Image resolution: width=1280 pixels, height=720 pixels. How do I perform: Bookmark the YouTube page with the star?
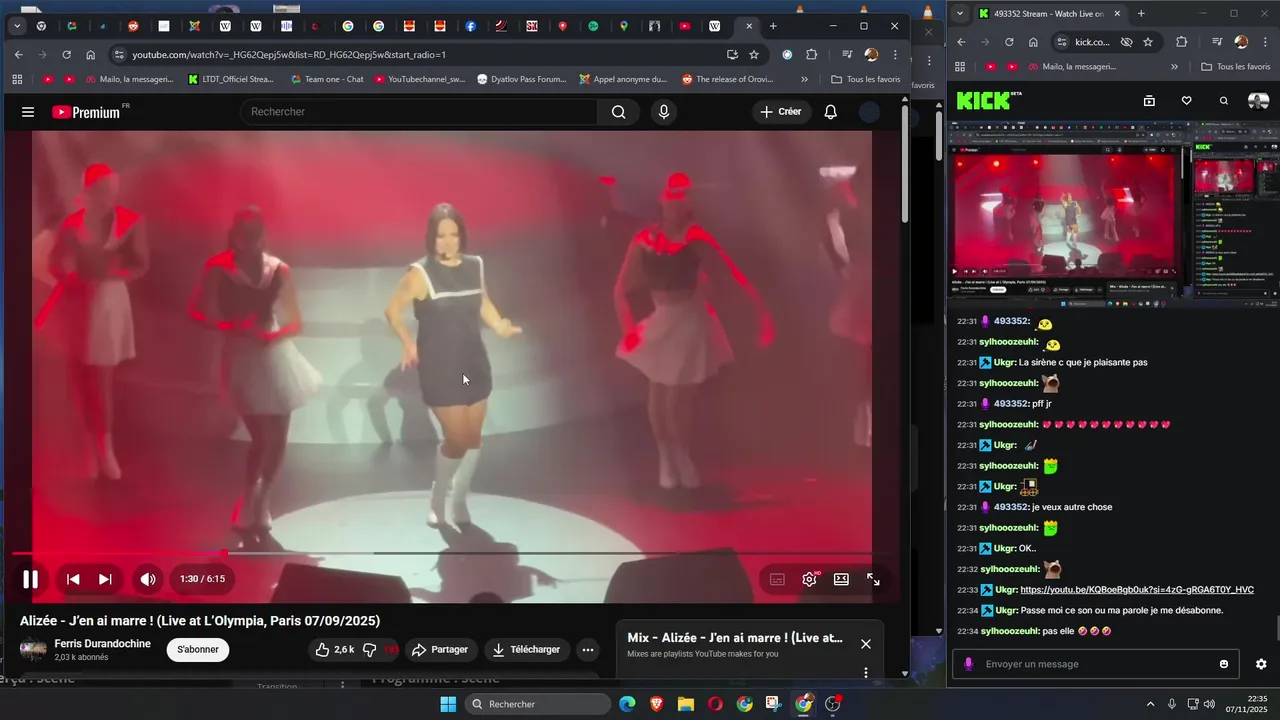[754, 55]
